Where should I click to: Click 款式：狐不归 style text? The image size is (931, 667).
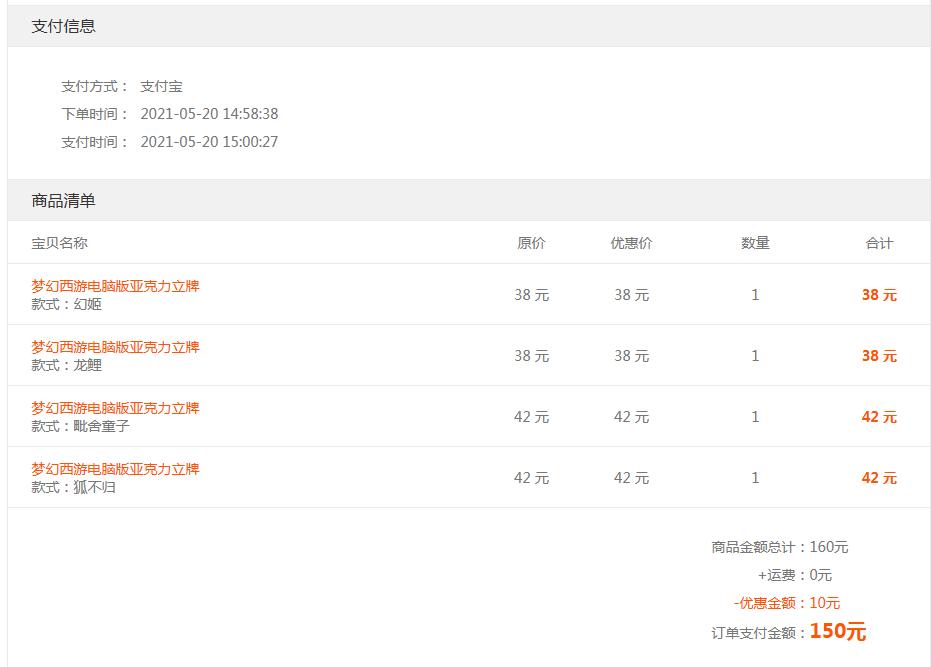point(74,488)
